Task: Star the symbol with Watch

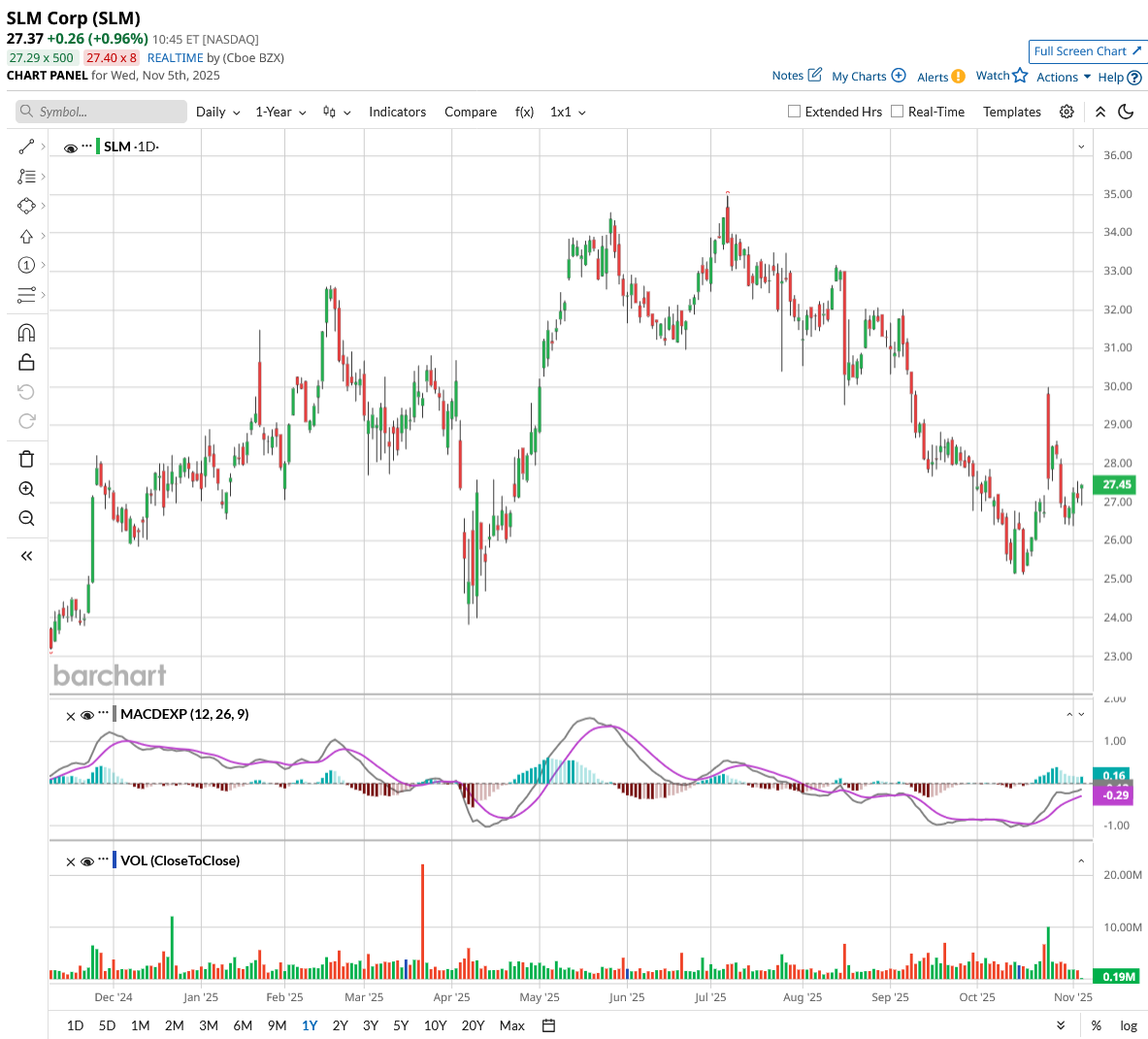Action: point(1021,76)
